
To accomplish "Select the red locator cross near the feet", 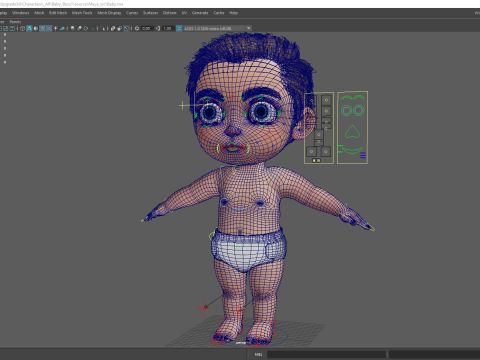I will [203, 308].
